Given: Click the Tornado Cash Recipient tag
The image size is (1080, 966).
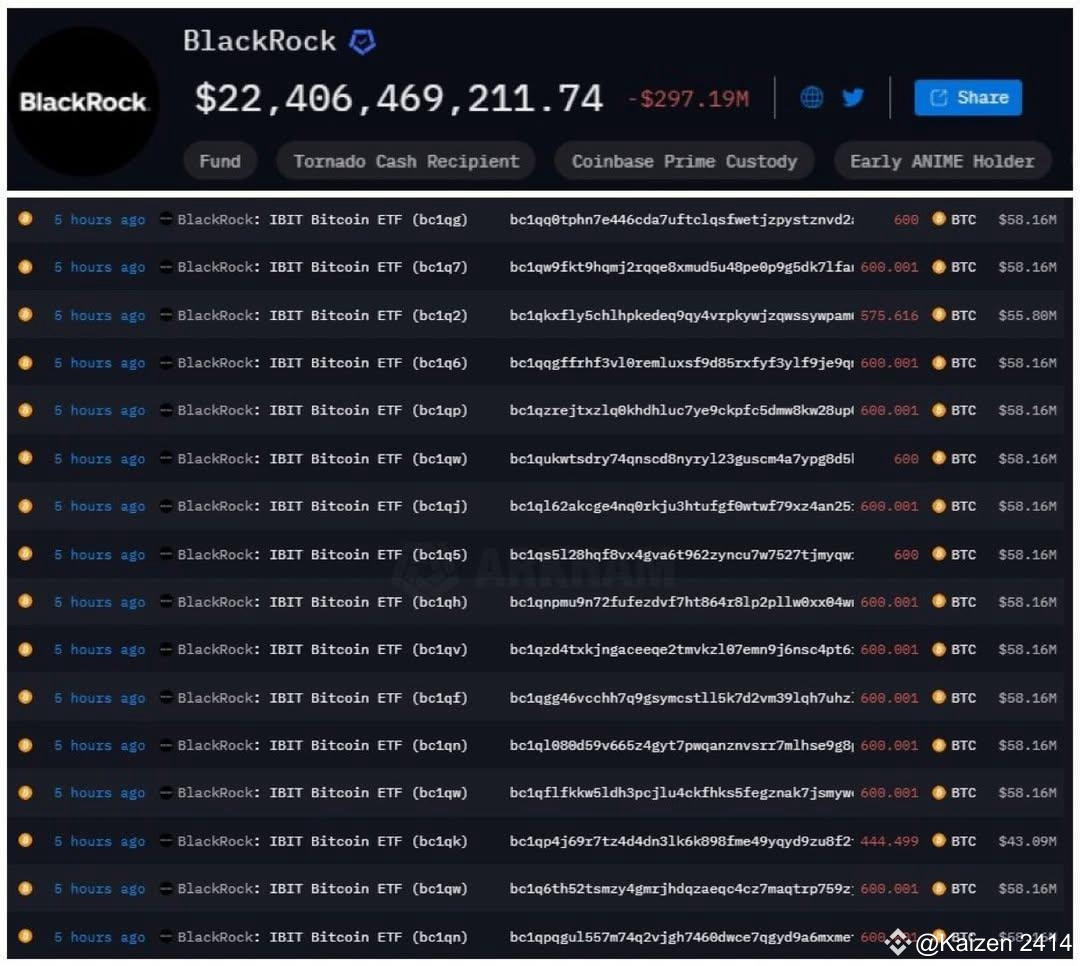Looking at the screenshot, I should pos(405,160).
